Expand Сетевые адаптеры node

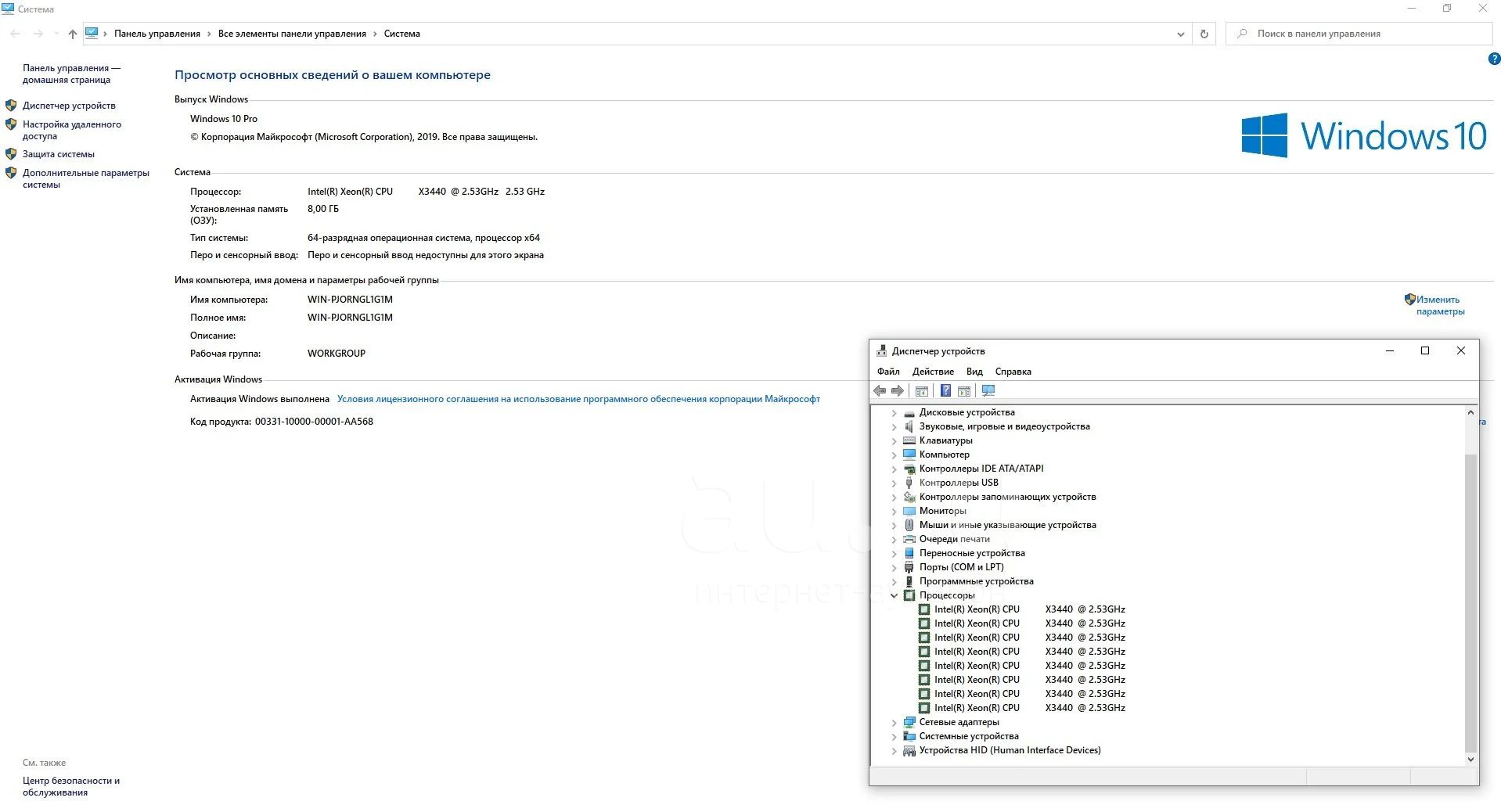point(894,723)
